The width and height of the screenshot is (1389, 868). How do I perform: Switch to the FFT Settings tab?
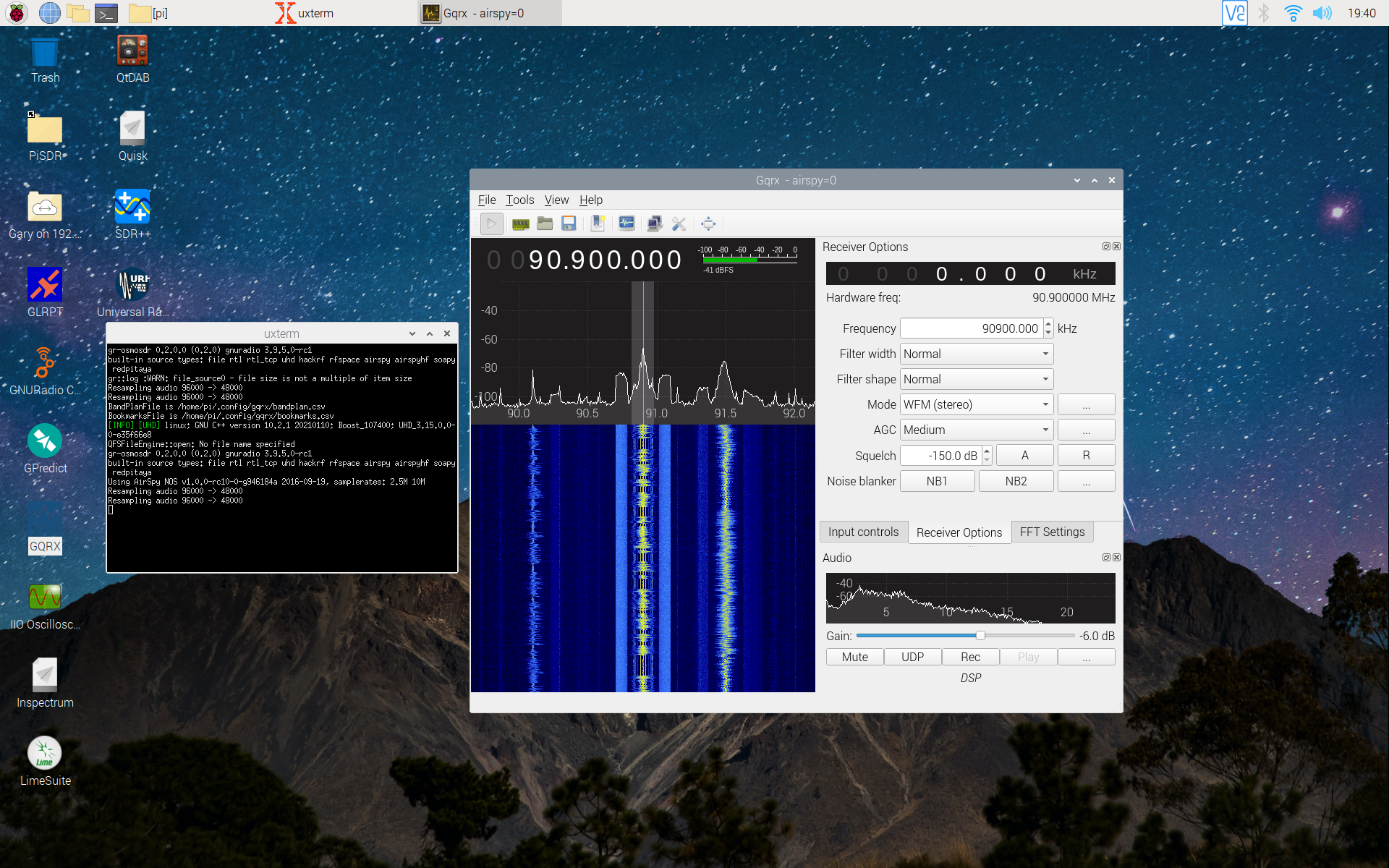[1052, 532]
